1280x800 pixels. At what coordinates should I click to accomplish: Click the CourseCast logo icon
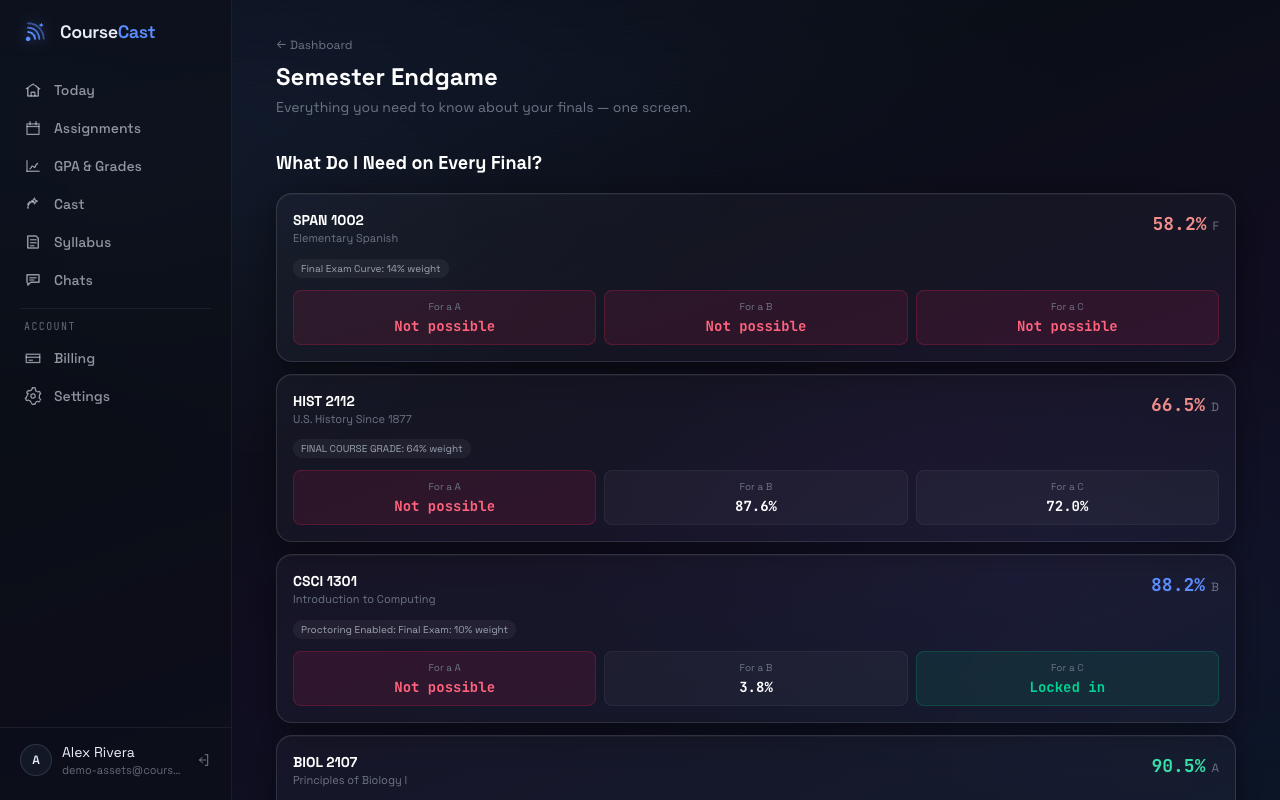click(35, 32)
